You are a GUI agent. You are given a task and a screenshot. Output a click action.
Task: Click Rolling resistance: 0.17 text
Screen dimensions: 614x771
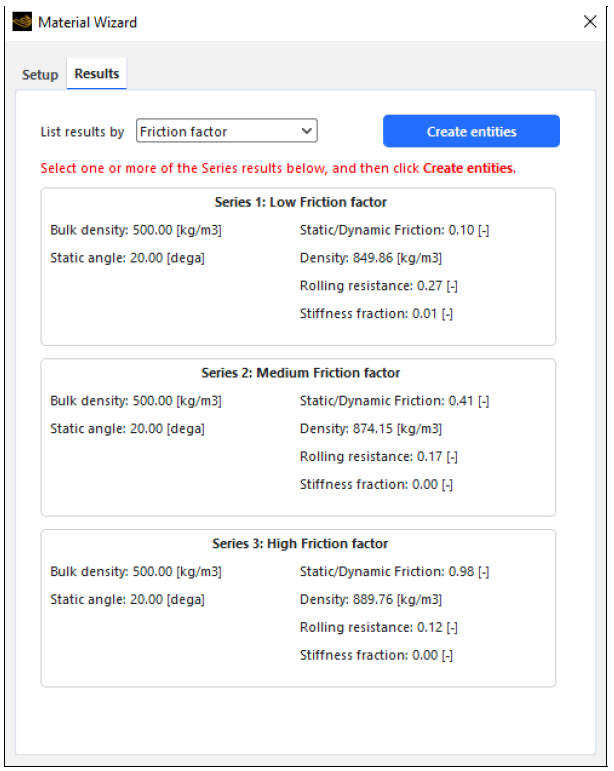tap(379, 457)
